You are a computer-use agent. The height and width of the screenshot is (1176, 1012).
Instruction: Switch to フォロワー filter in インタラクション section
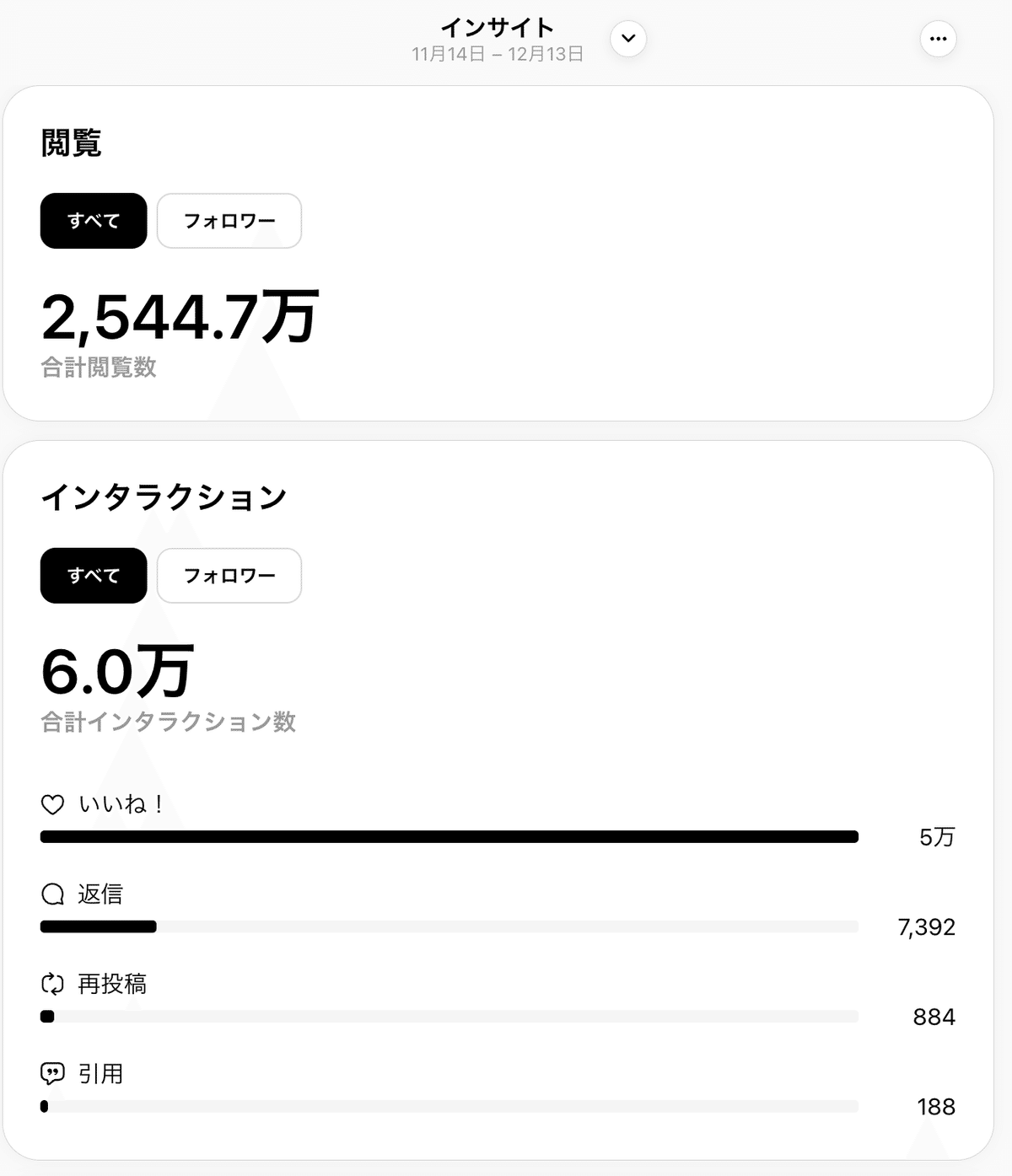tap(229, 576)
